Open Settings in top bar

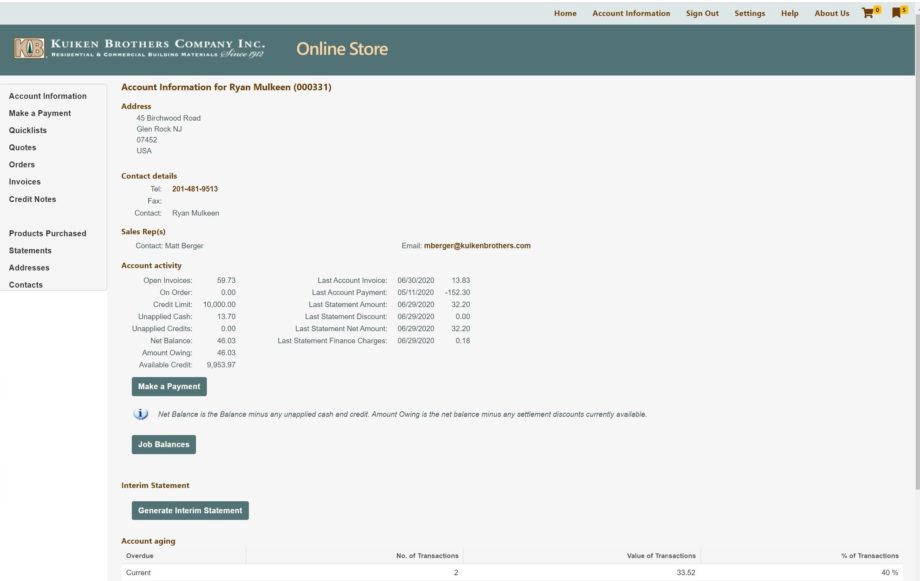(750, 13)
